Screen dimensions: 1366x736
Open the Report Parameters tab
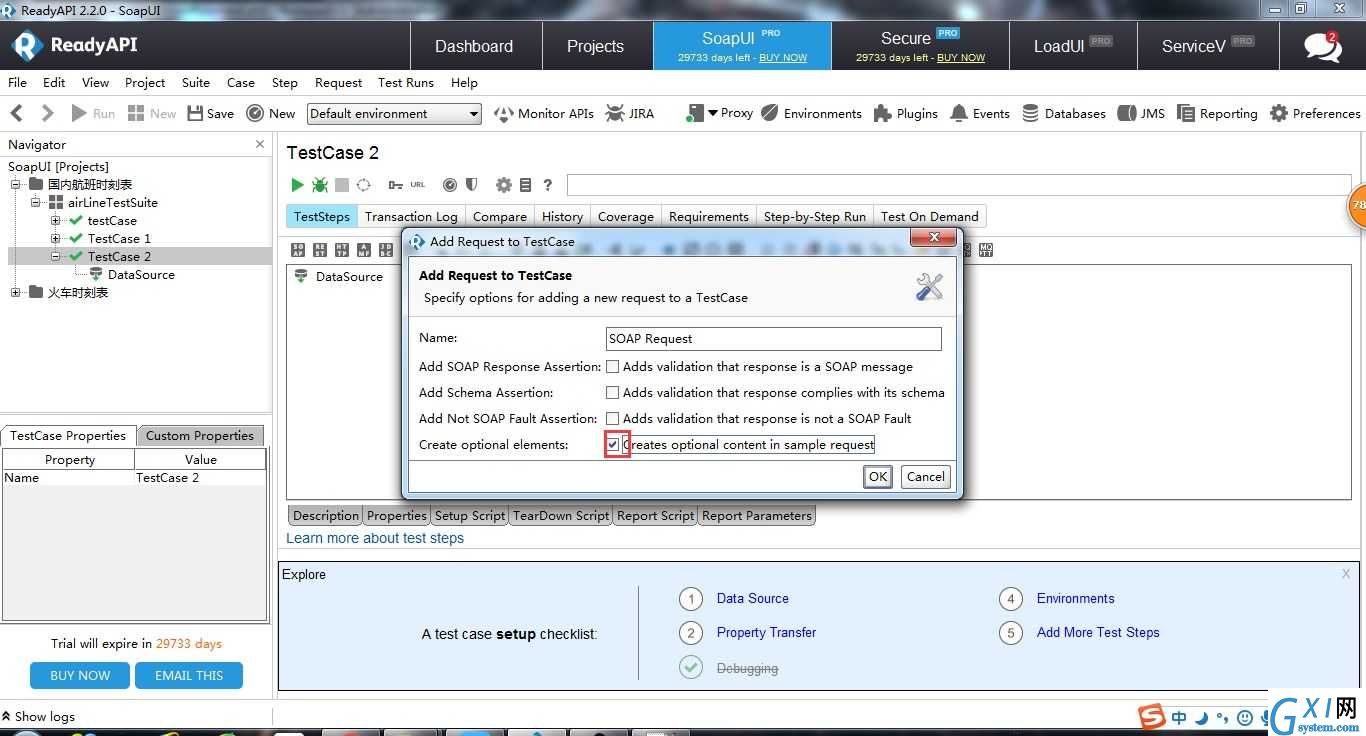click(757, 516)
